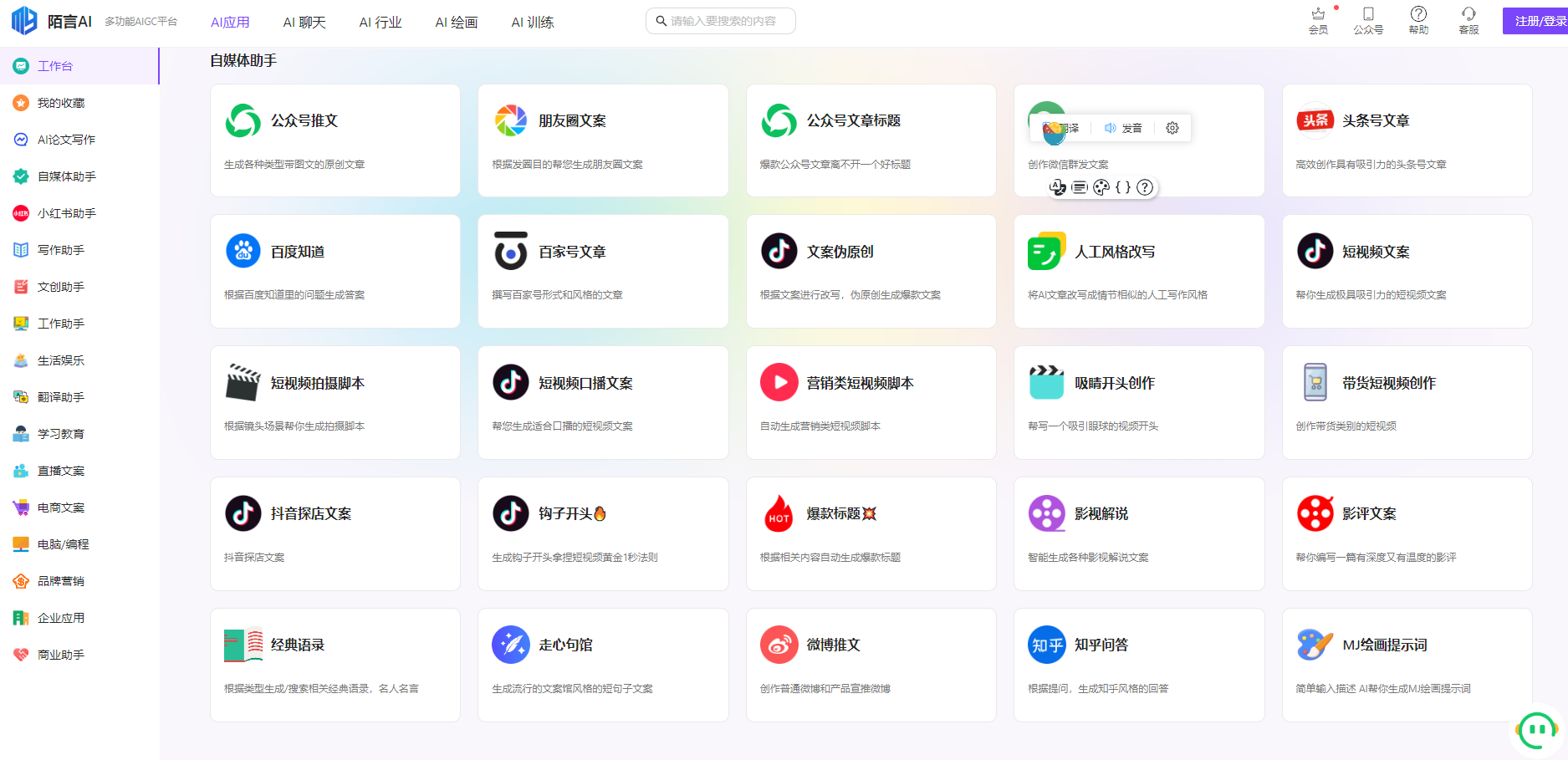Click the 公众号 phone icon in header
1568x760 pixels.
click(x=1368, y=14)
